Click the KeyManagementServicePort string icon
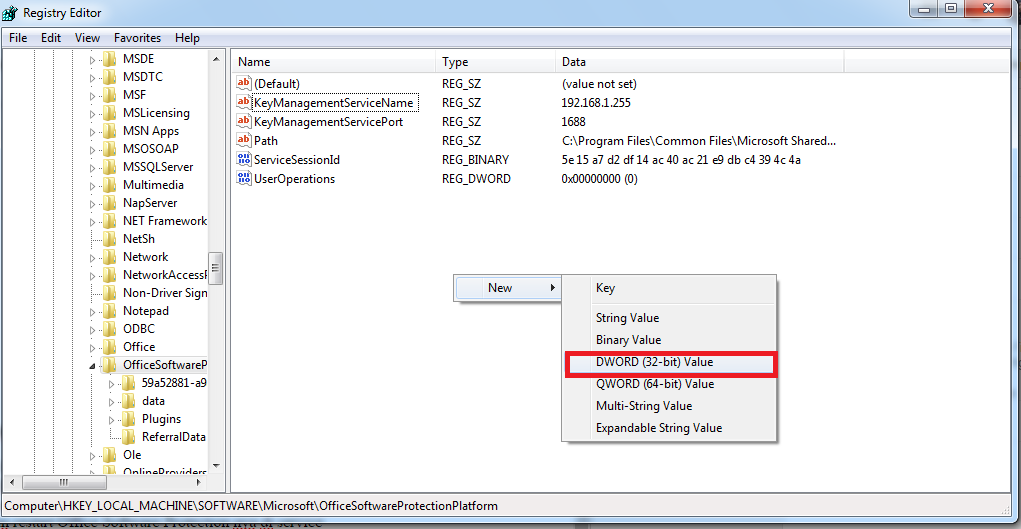Image resolution: width=1021 pixels, height=529 pixels. coord(244,121)
